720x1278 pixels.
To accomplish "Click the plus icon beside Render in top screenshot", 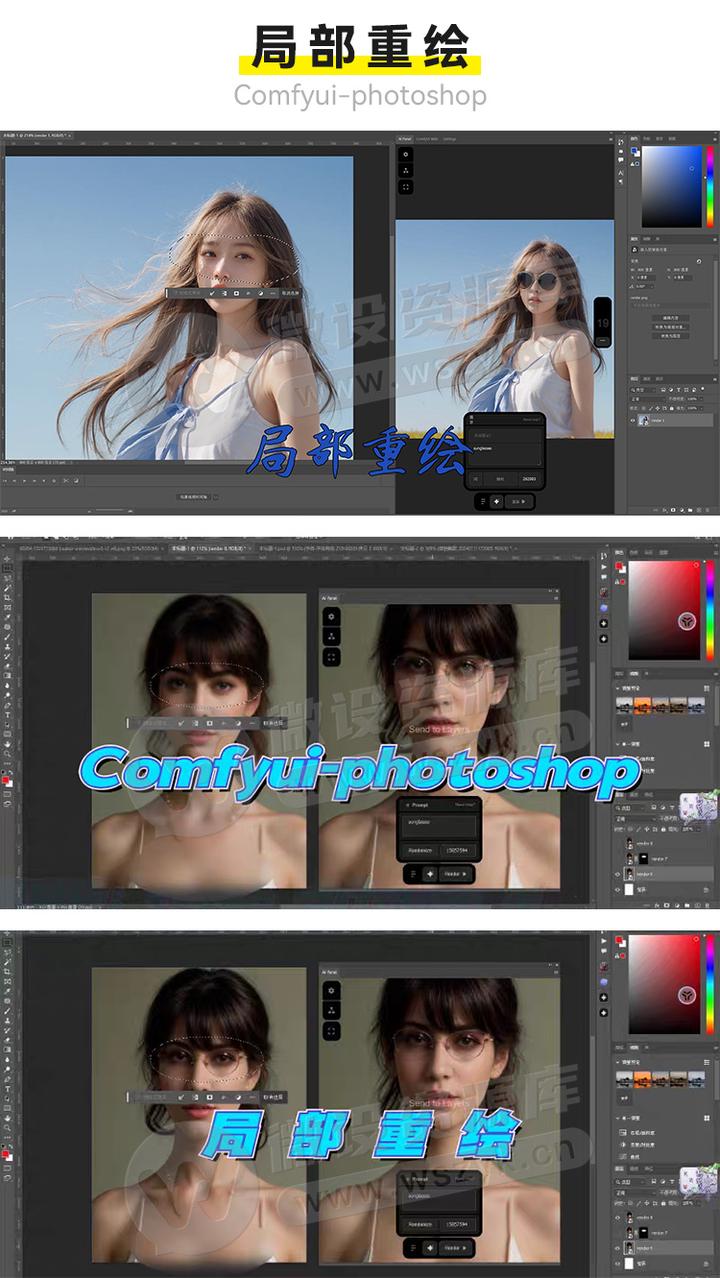I will point(497,501).
